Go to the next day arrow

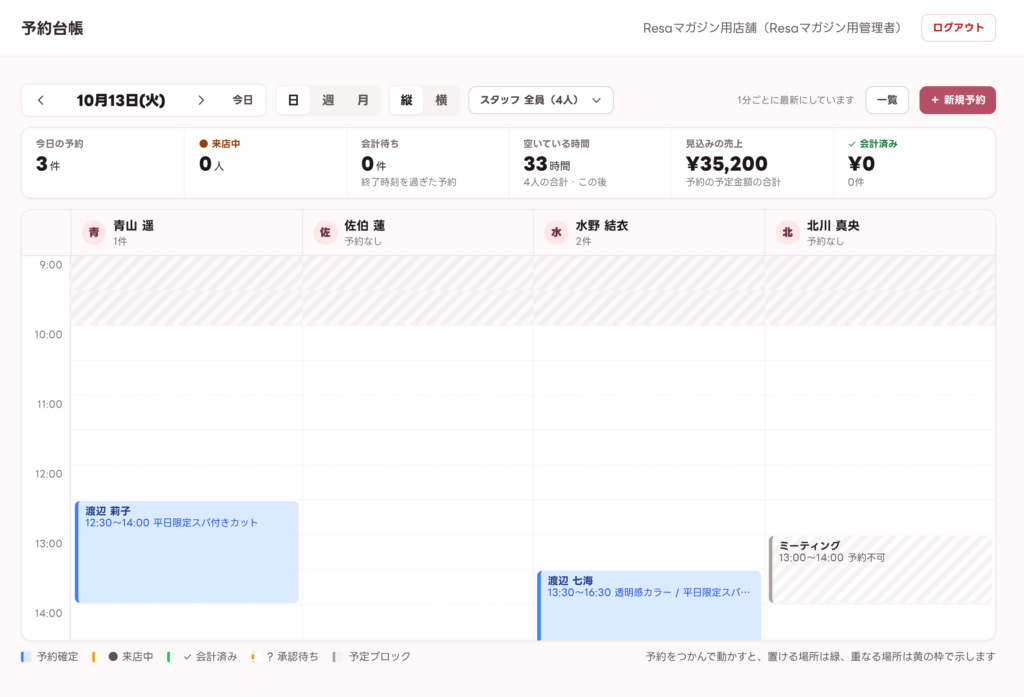click(x=201, y=100)
